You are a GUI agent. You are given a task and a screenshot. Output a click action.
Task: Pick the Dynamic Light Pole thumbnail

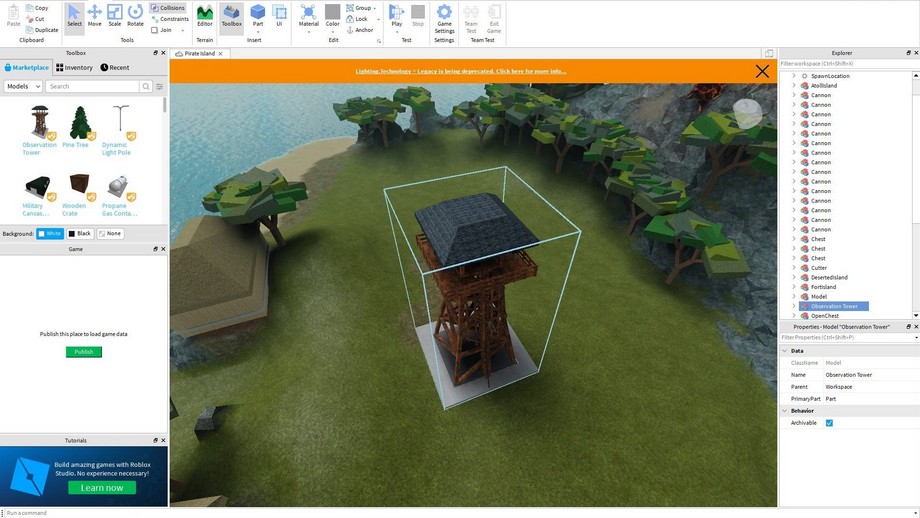[x=121, y=122]
